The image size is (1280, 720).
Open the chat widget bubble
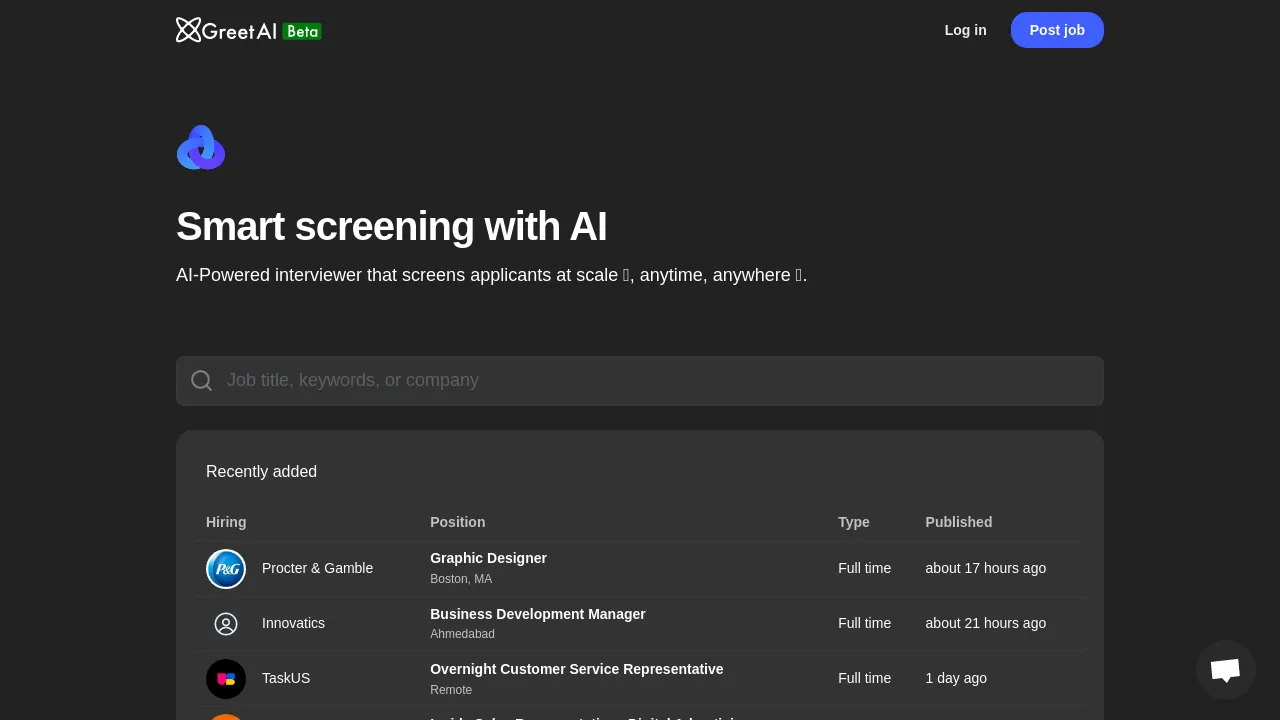coord(1226,670)
